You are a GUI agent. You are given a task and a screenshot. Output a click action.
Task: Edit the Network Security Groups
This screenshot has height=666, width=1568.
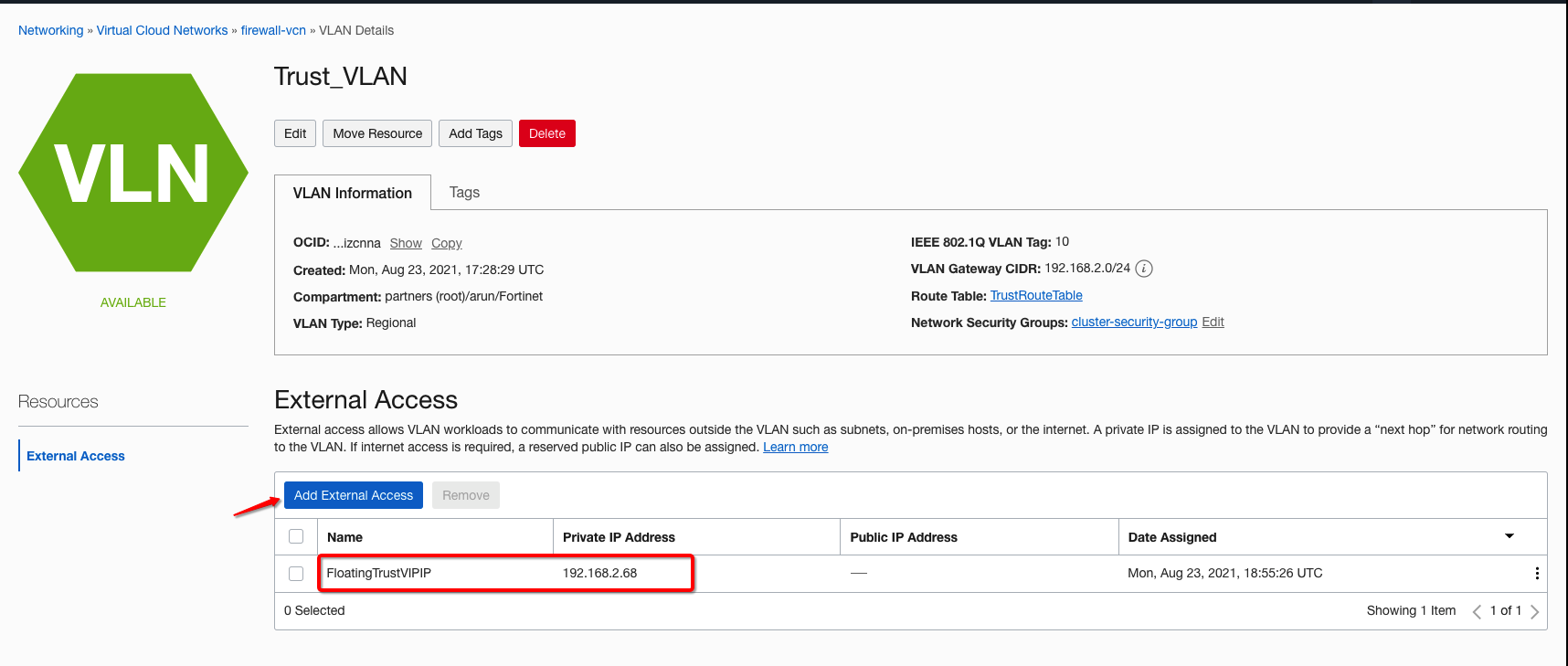pos(1213,322)
